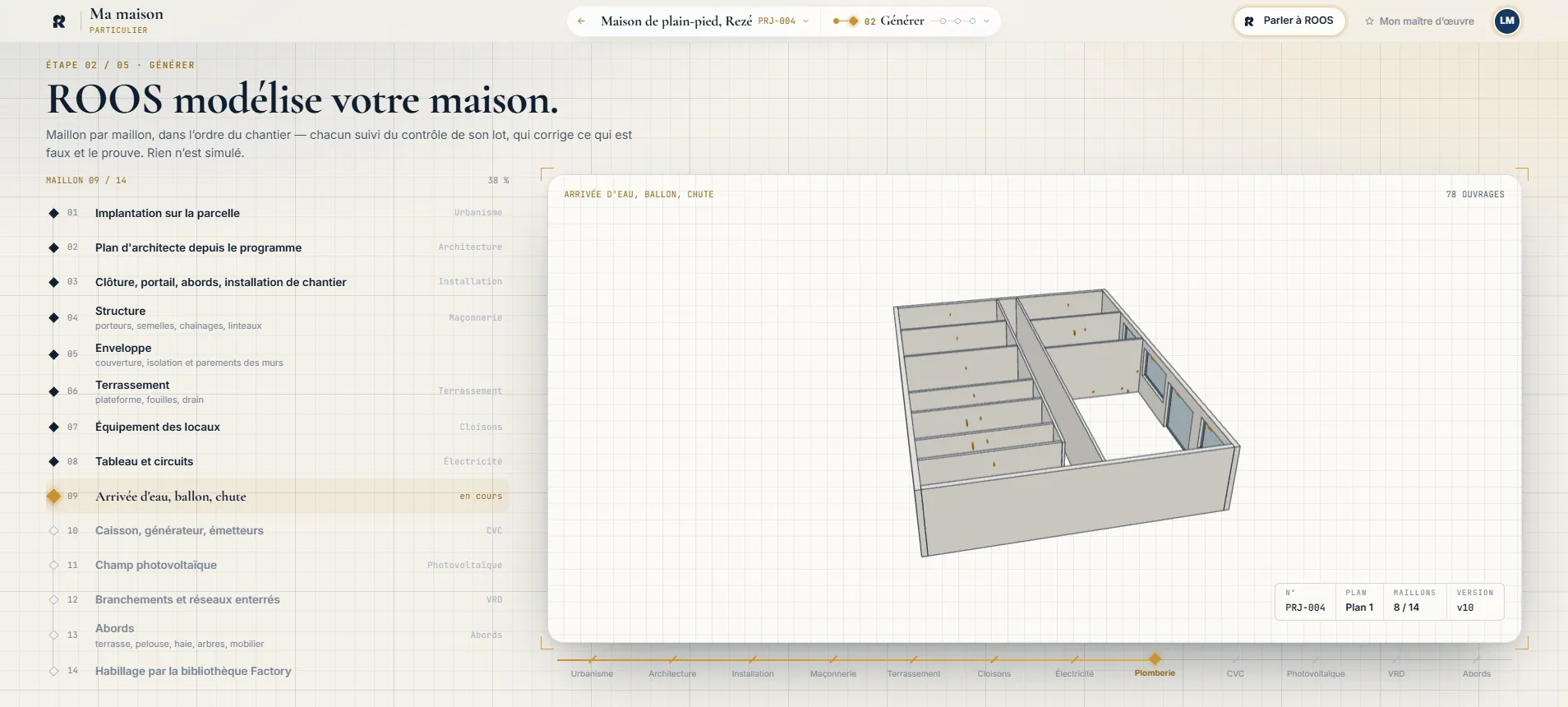
Task: Jump to Maçonnerie on the timeline
Action: click(x=833, y=667)
